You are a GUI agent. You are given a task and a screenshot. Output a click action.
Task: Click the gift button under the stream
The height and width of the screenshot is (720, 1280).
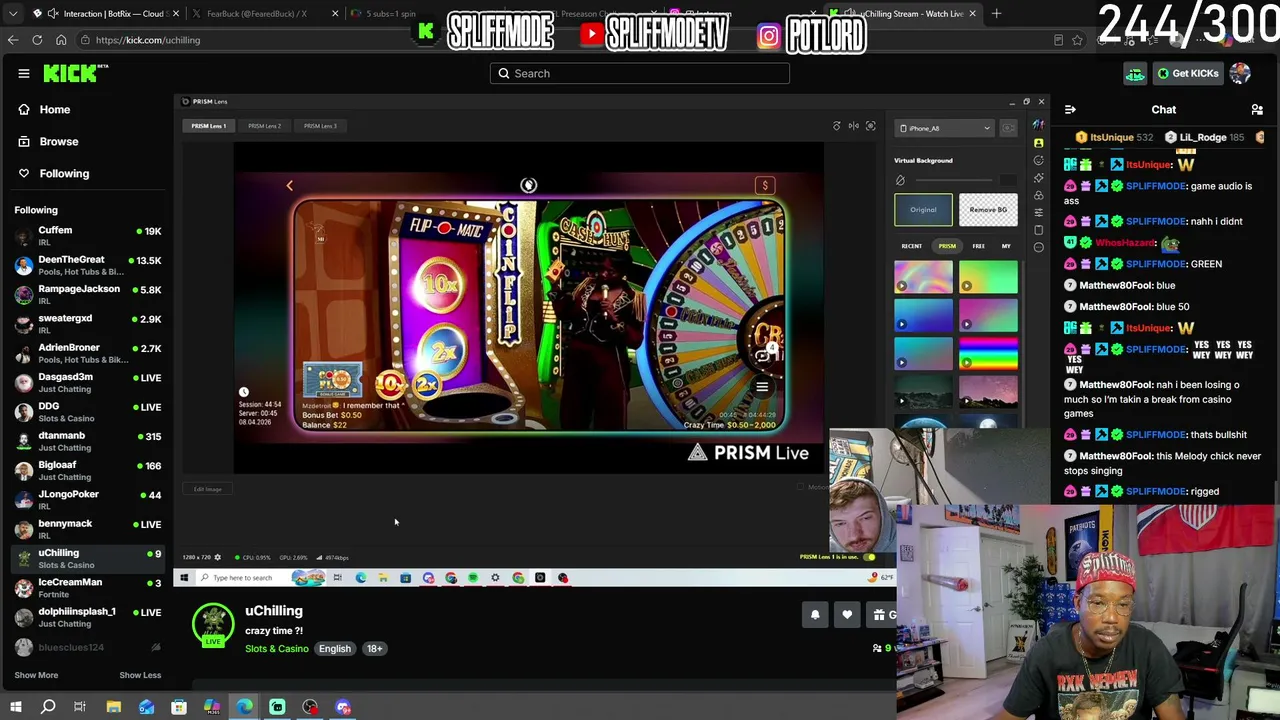tap(883, 615)
